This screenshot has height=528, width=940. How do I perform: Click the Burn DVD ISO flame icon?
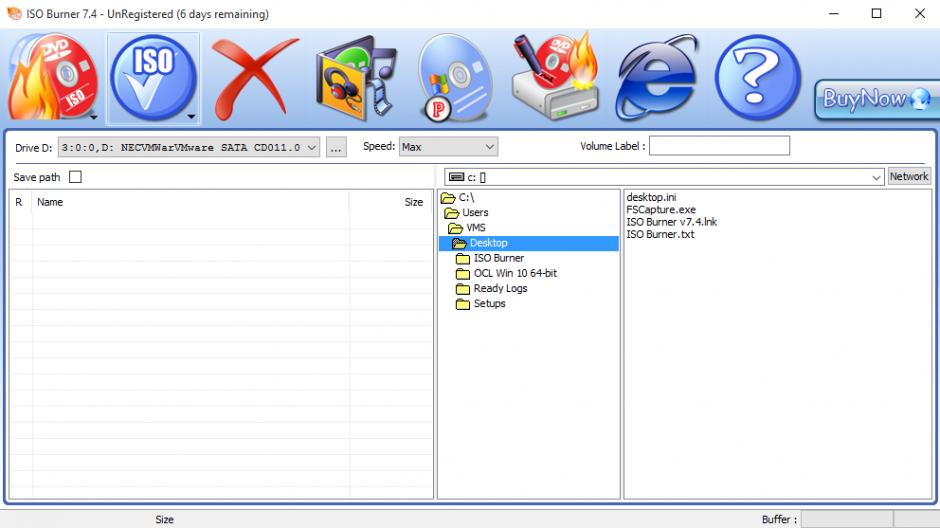coord(52,77)
